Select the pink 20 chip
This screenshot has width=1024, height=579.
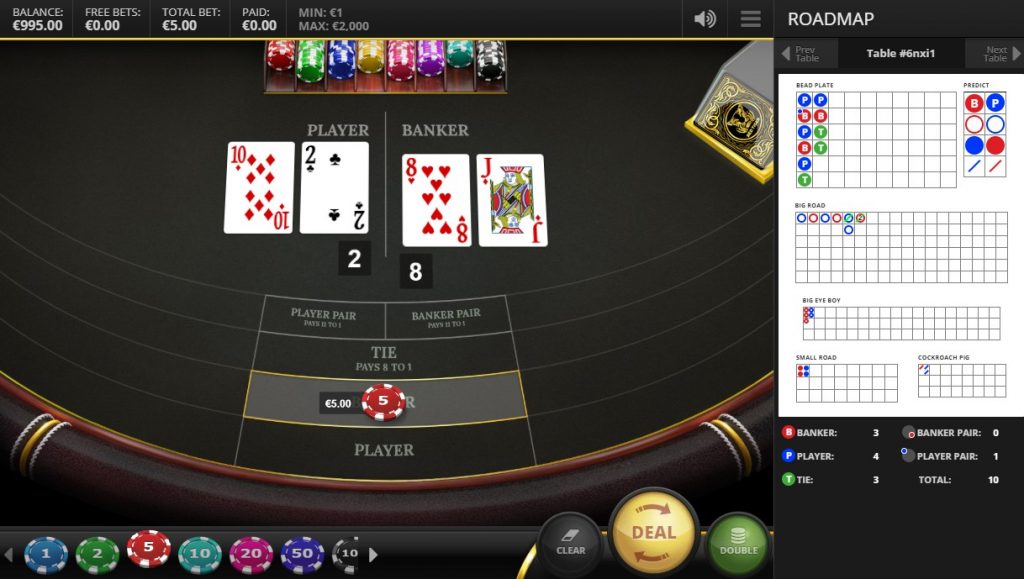pyautogui.click(x=251, y=555)
